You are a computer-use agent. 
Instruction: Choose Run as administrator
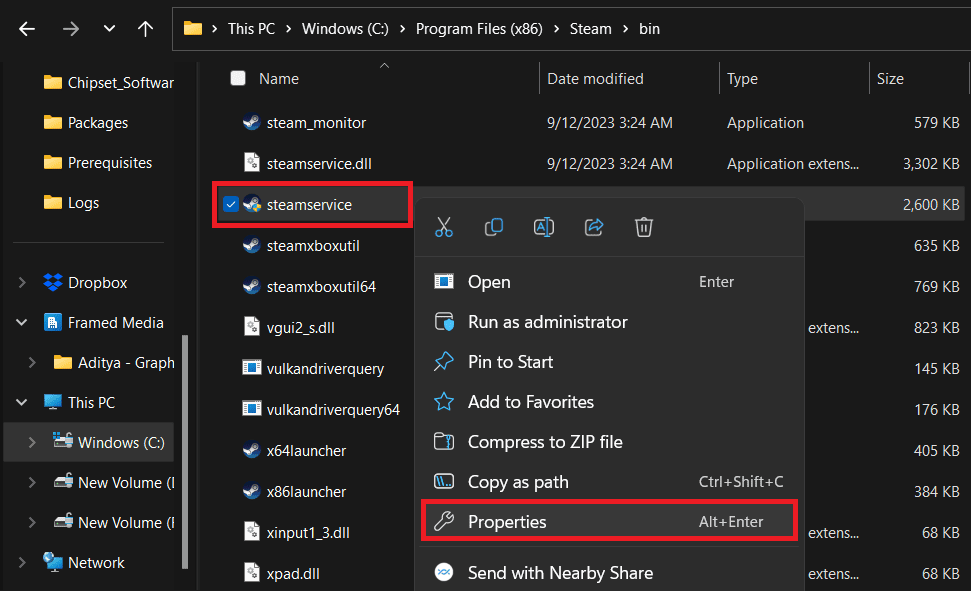click(548, 322)
